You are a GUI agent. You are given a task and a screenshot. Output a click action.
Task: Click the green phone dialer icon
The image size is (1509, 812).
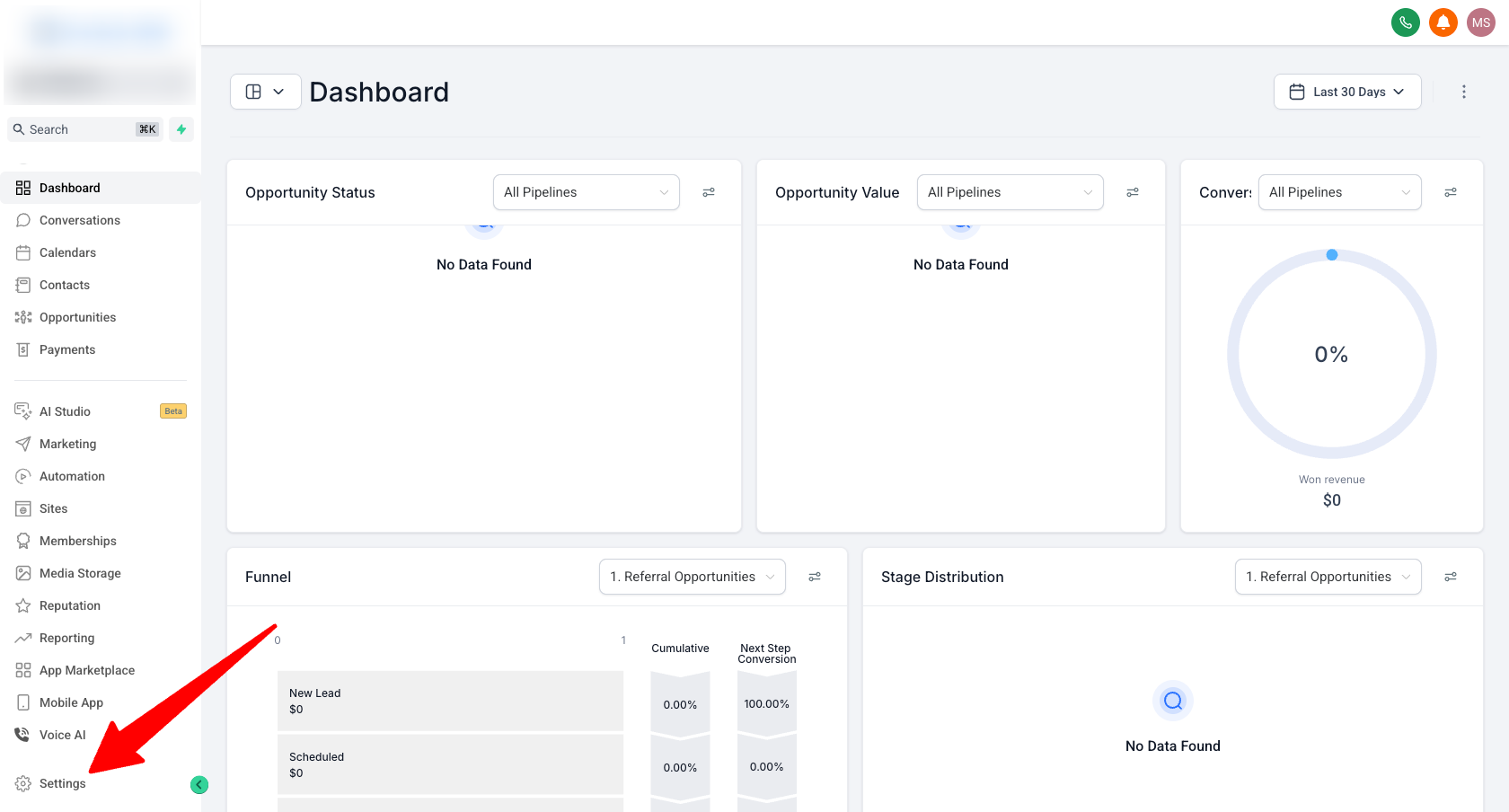[1405, 22]
